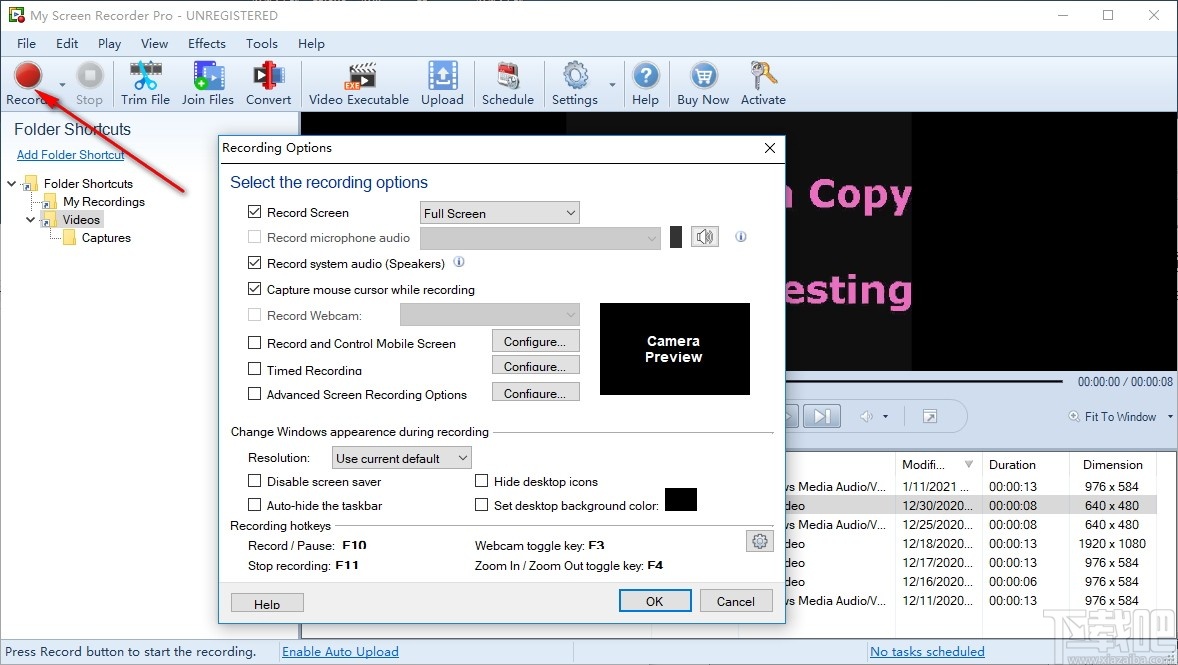The image size is (1178, 665).
Task: Open the Video Executable tool
Action: click(x=357, y=82)
